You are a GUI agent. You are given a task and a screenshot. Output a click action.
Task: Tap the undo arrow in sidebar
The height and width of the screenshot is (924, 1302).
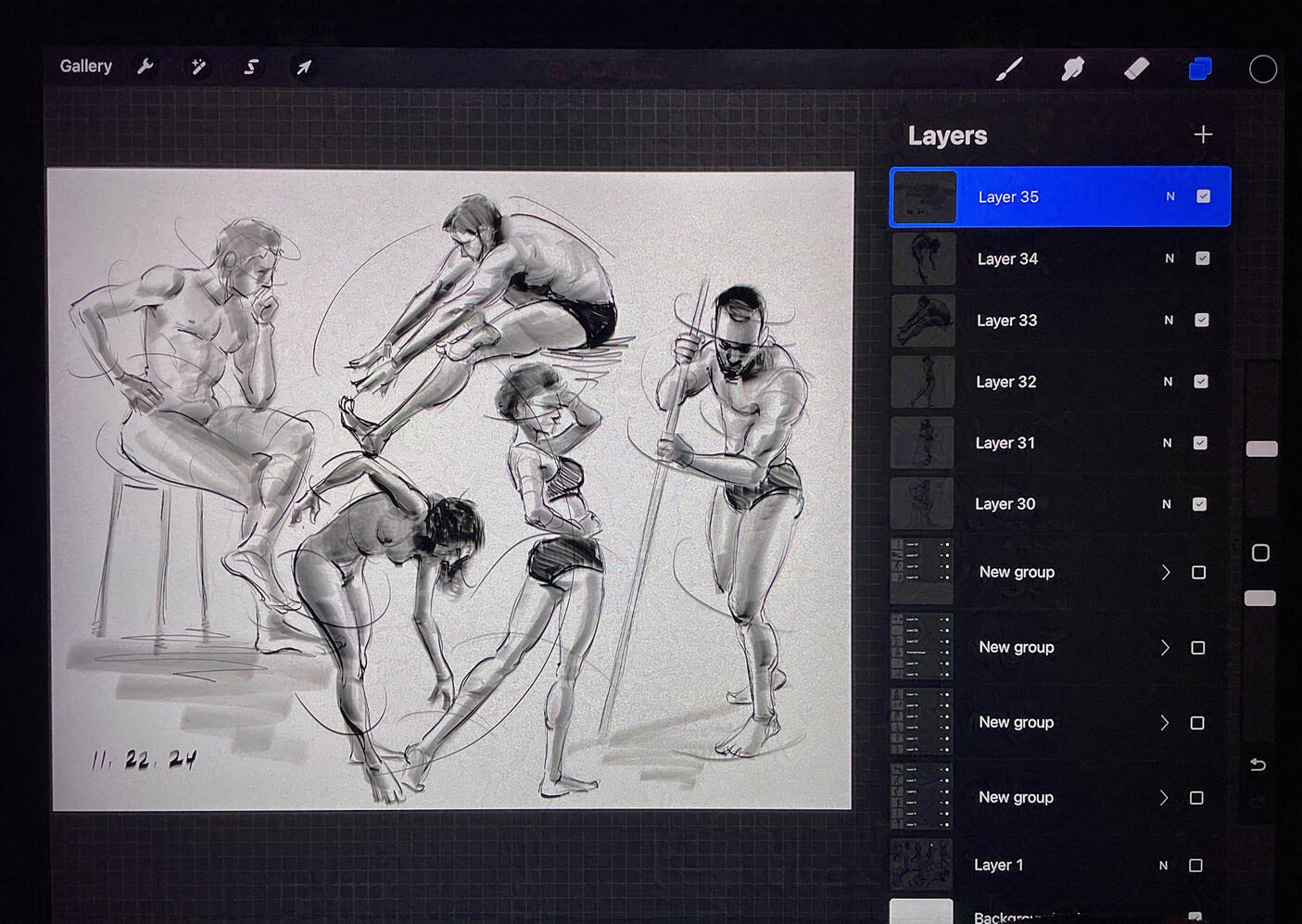pyautogui.click(x=1258, y=765)
